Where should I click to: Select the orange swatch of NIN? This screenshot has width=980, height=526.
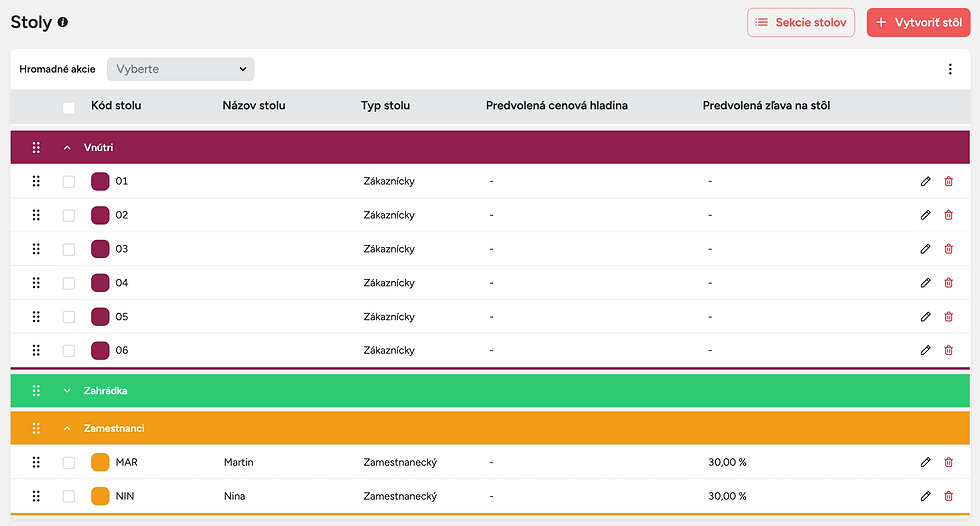100,496
